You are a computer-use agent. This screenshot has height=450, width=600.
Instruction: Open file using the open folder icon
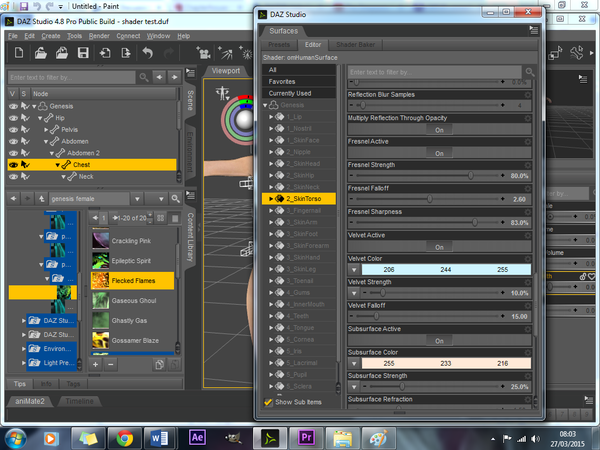click(x=41, y=52)
